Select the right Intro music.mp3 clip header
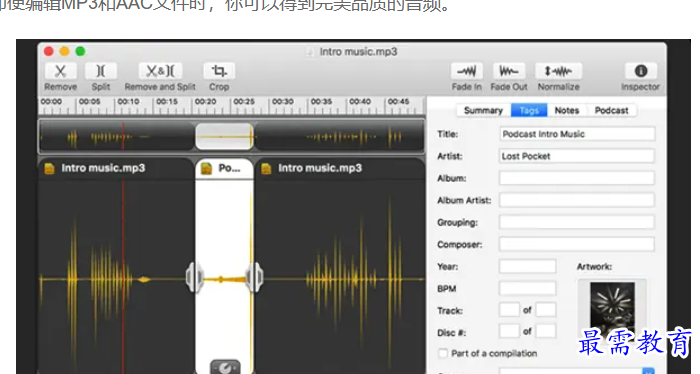 point(340,168)
